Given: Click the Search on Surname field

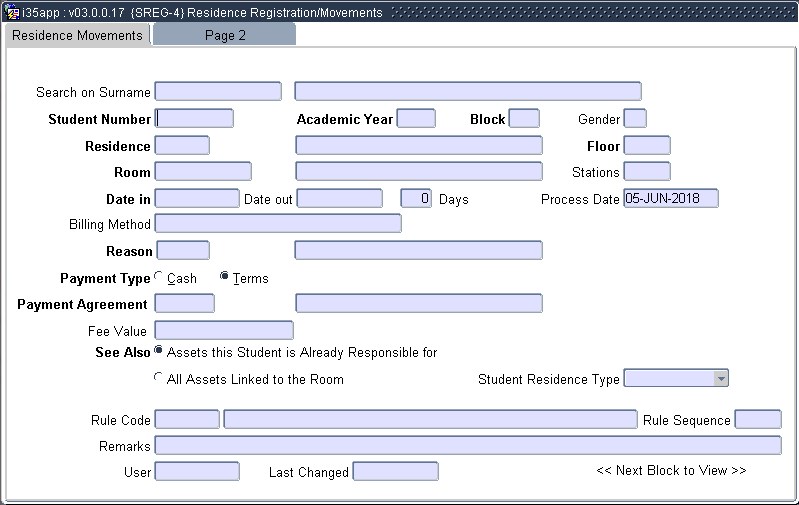Looking at the screenshot, I should pyautogui.click(x=218, y=92).
